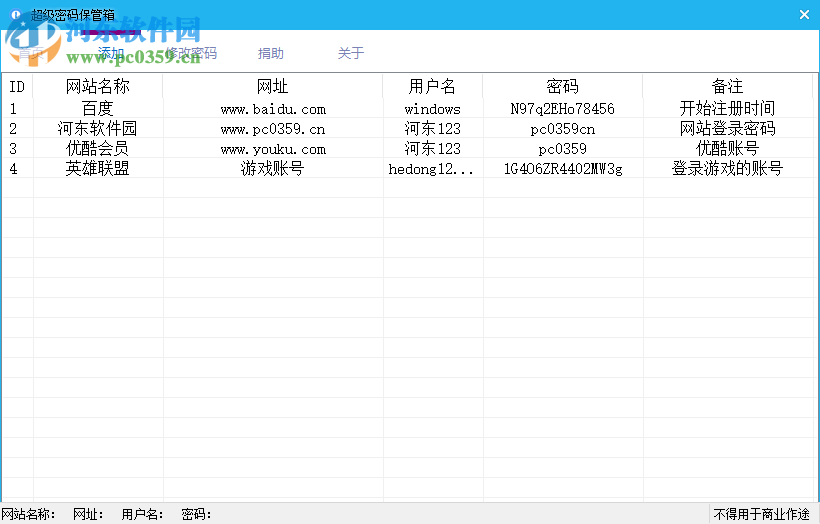
Task: Select the 英雄联盟 name cell
Action: coord(98,168)
